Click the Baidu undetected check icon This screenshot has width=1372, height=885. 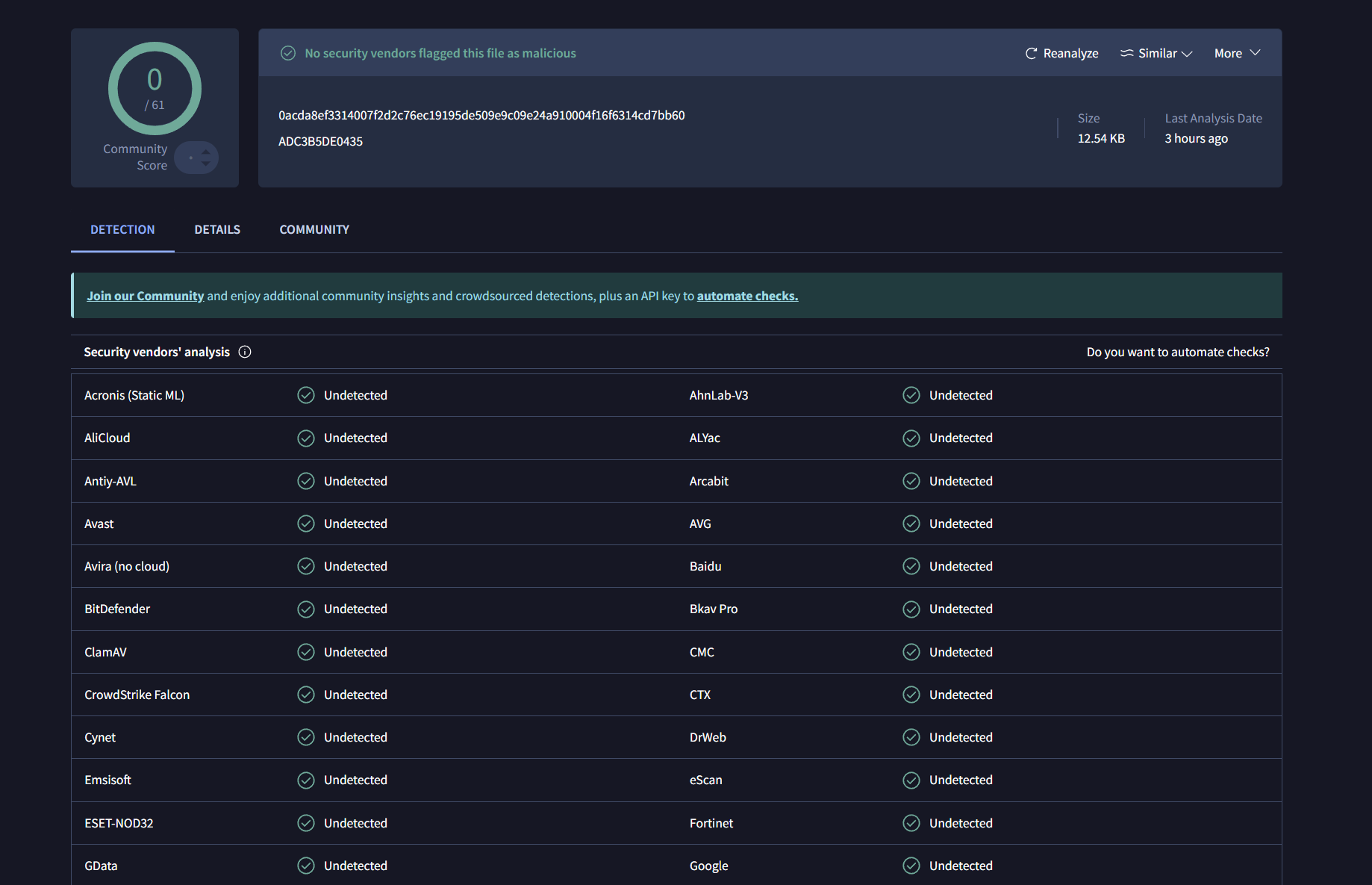point(911,566)
